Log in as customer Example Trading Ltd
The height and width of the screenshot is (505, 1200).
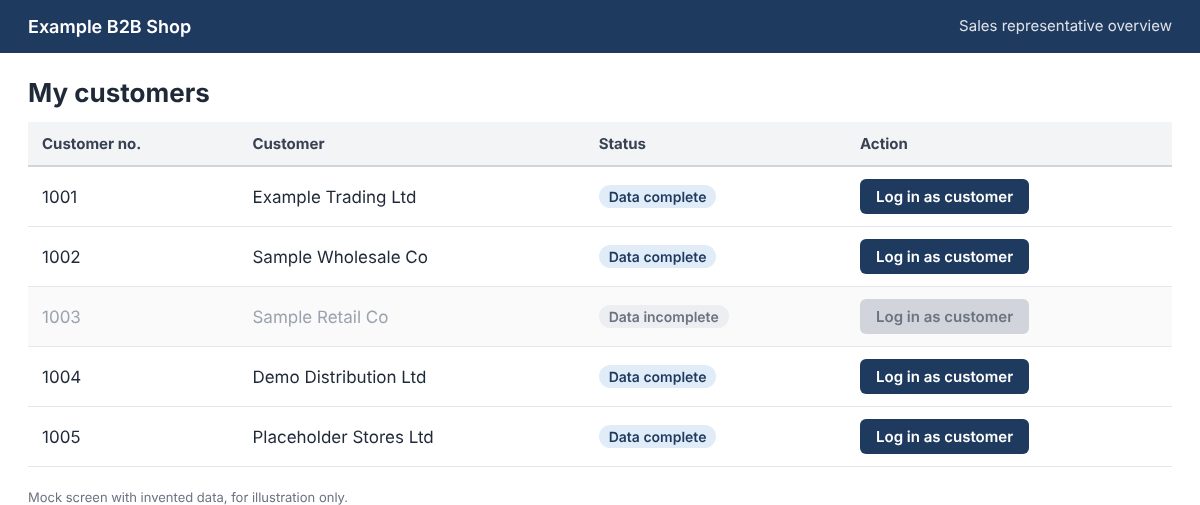944,197
